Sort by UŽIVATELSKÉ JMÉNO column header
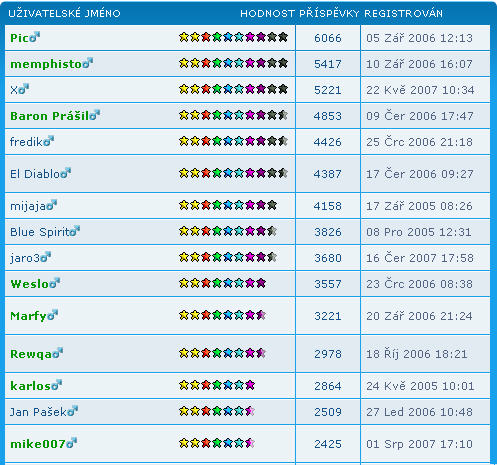The height and width of the screenshot is (465, 497). tap(64, 13)
